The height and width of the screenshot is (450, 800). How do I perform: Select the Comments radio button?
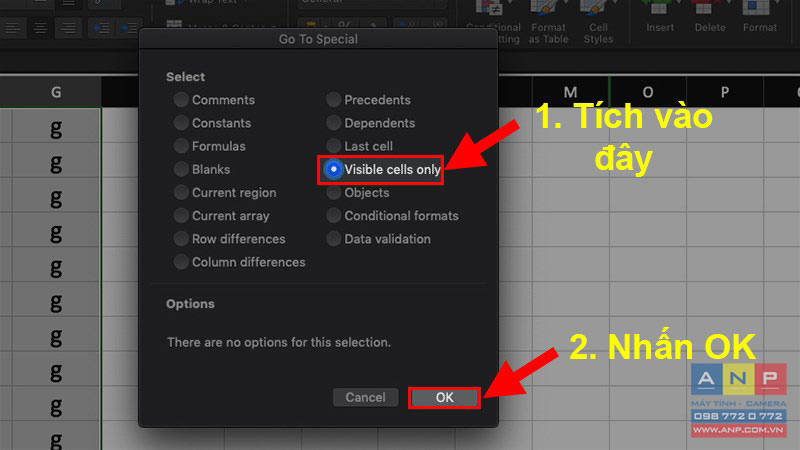coord(181,99)
